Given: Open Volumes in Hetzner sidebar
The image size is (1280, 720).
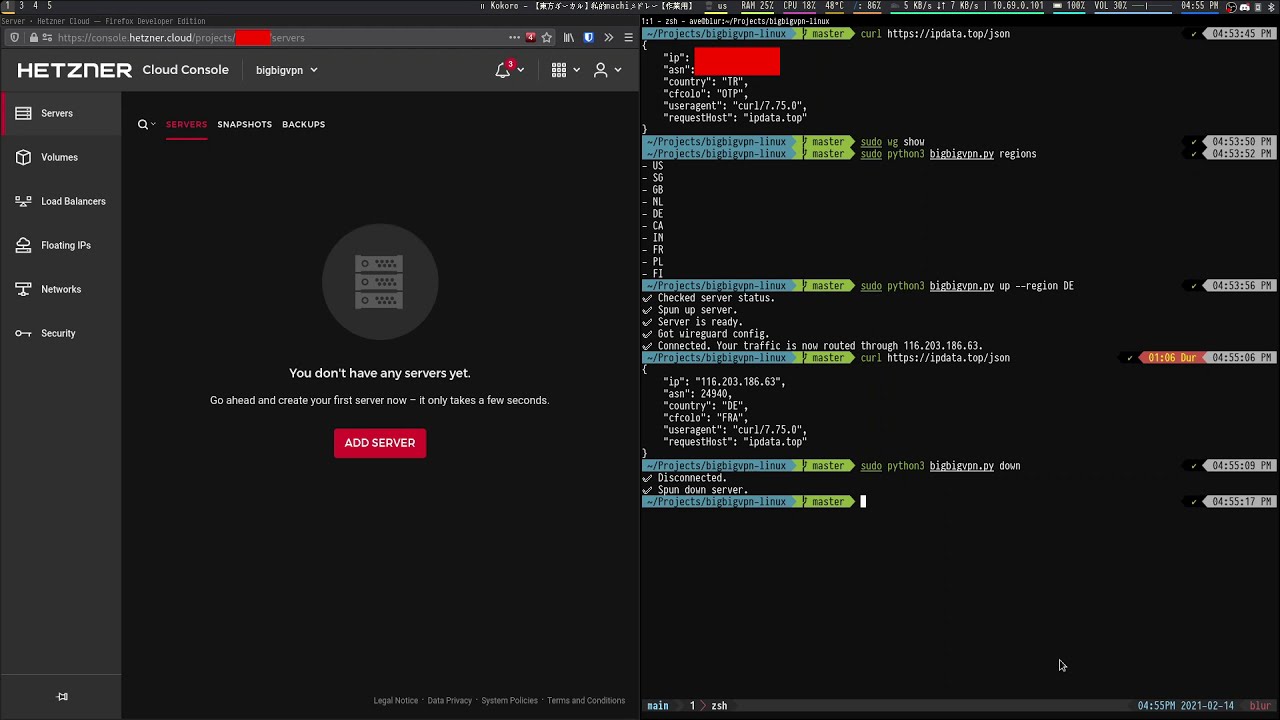Looking at the screenshot, I should tap(60, 157).
